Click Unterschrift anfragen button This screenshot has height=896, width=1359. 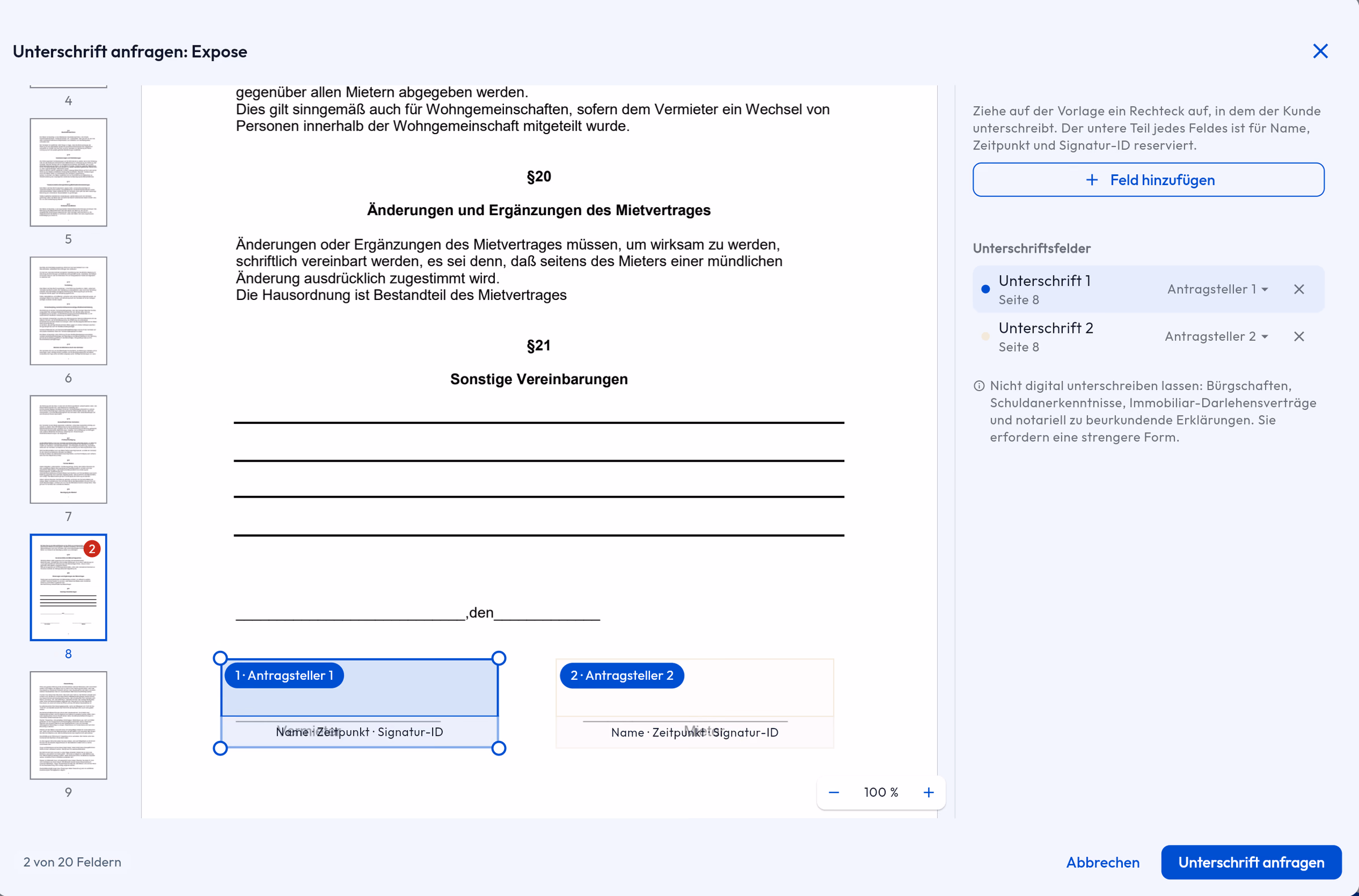tap(1251, 861)
